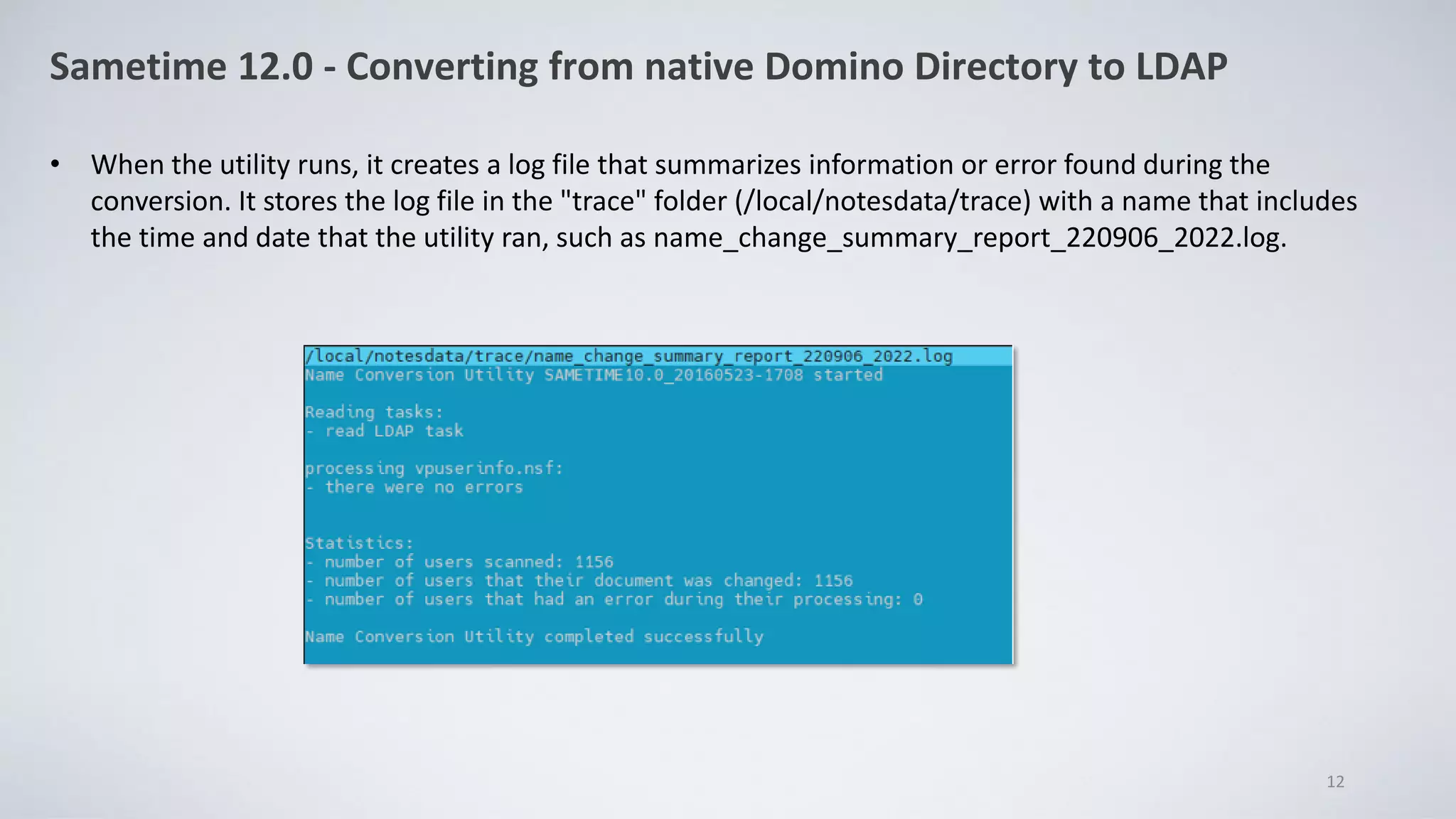Click the 'document was changed: 1156' line
1456x819 pixels.
point(579,581)
